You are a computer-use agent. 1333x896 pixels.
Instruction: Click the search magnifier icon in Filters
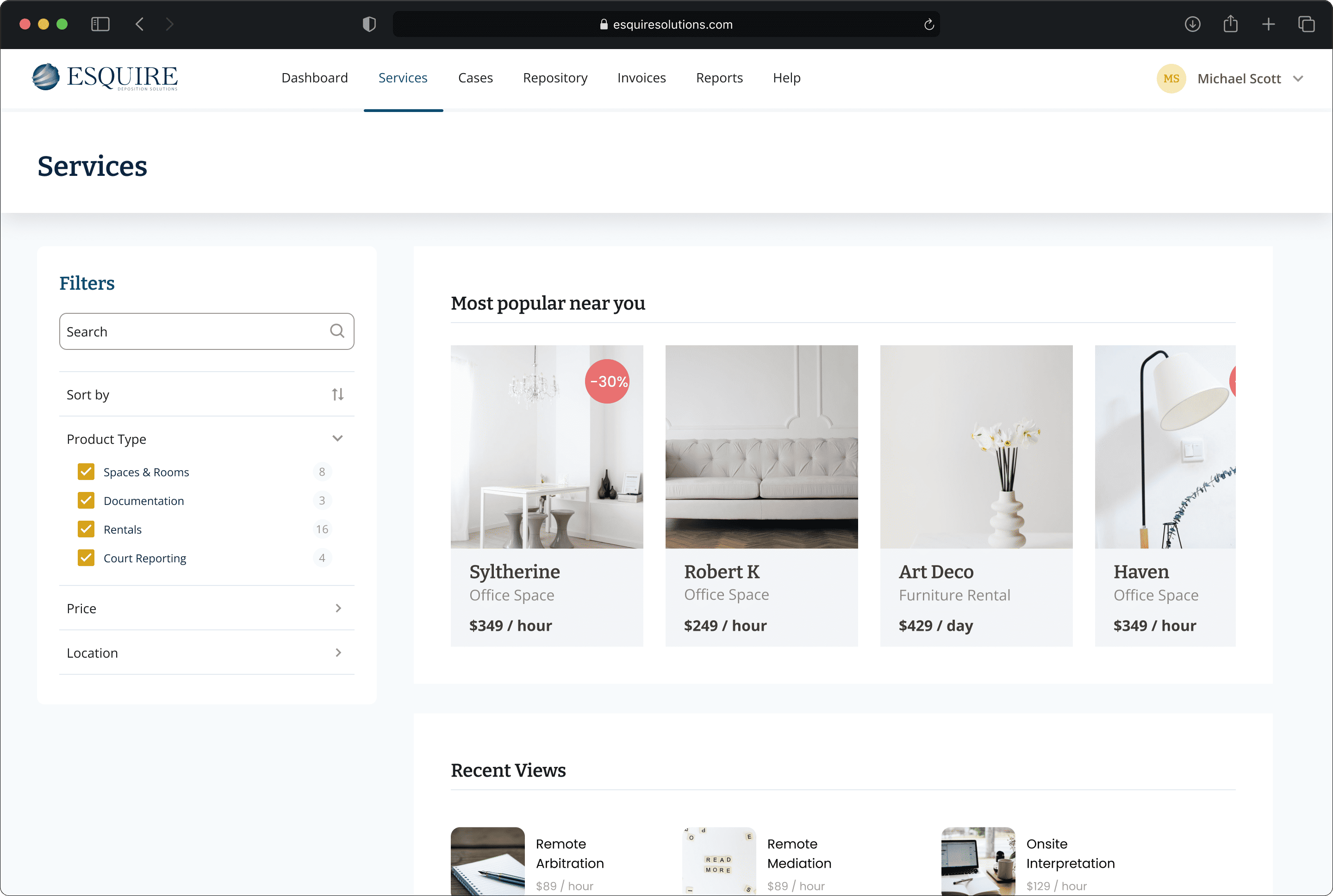pyautogui.click(x=337, y=331)
